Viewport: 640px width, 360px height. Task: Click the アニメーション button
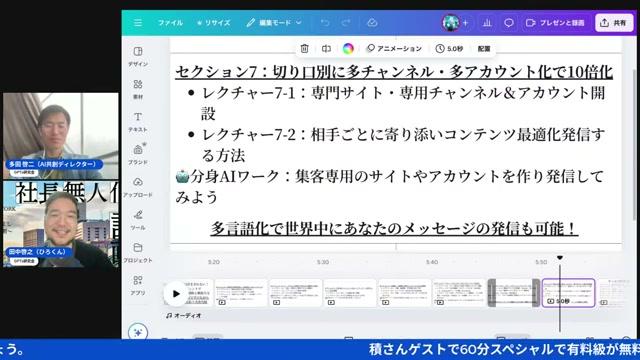(394, 49)
